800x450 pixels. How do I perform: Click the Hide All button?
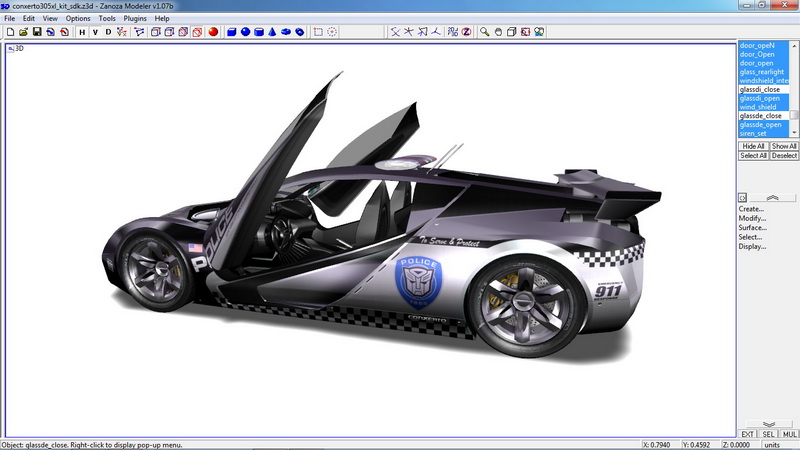point(753,146)
